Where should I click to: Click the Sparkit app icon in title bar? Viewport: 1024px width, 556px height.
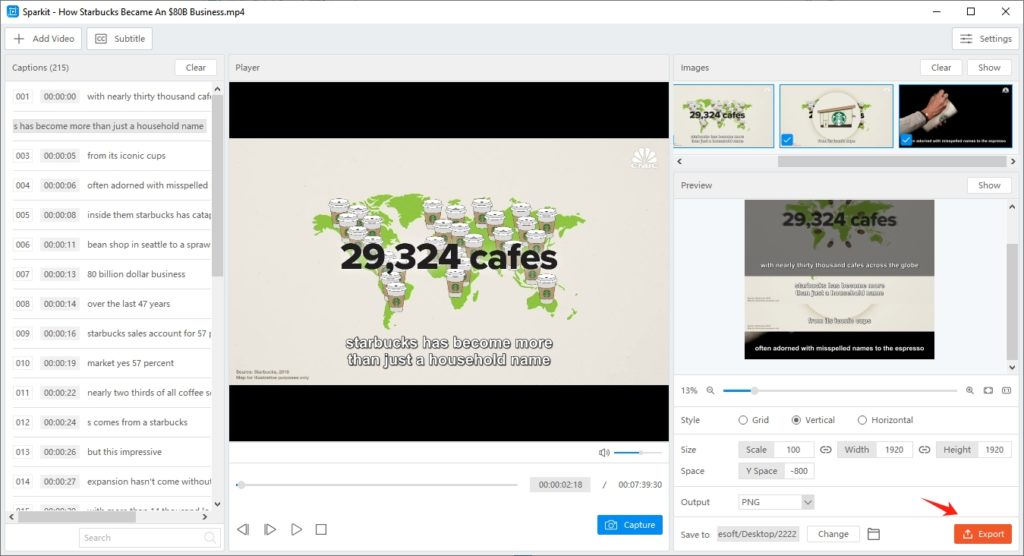[x=12, y=11]
